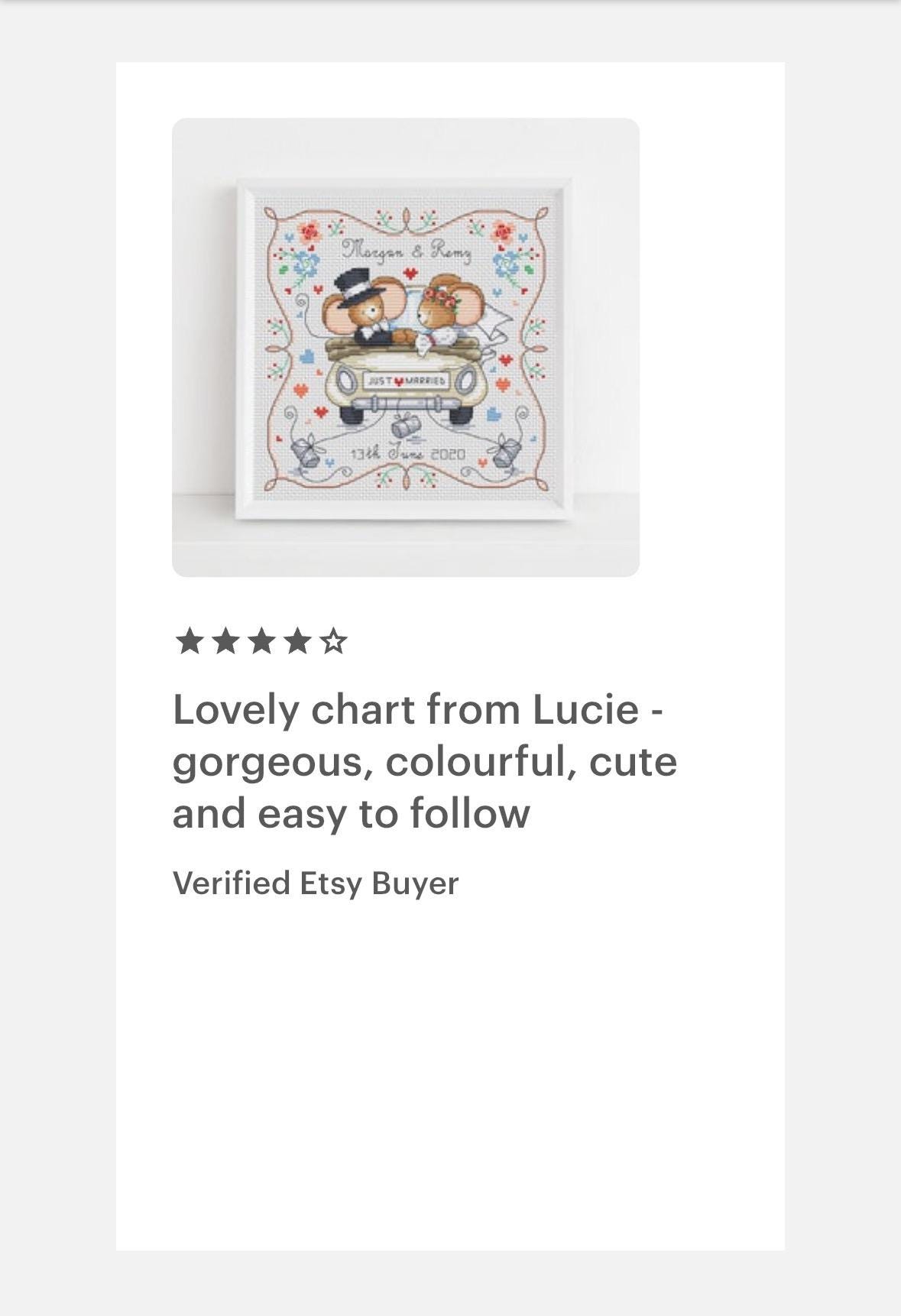Select the review text 'Lovely chart from Lucie'

point(406,710)
